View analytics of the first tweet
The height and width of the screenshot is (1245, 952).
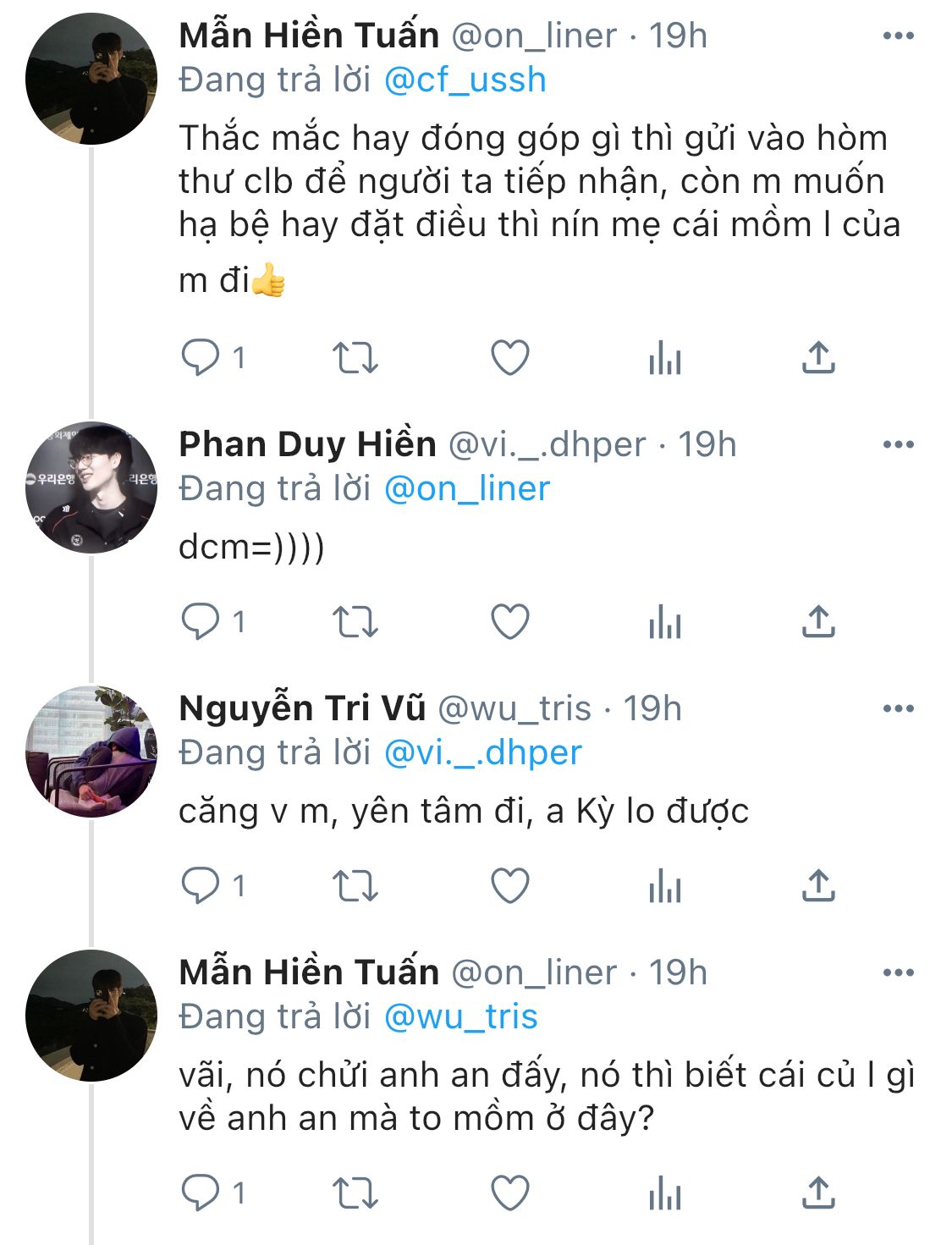click(x=665, y=359)
